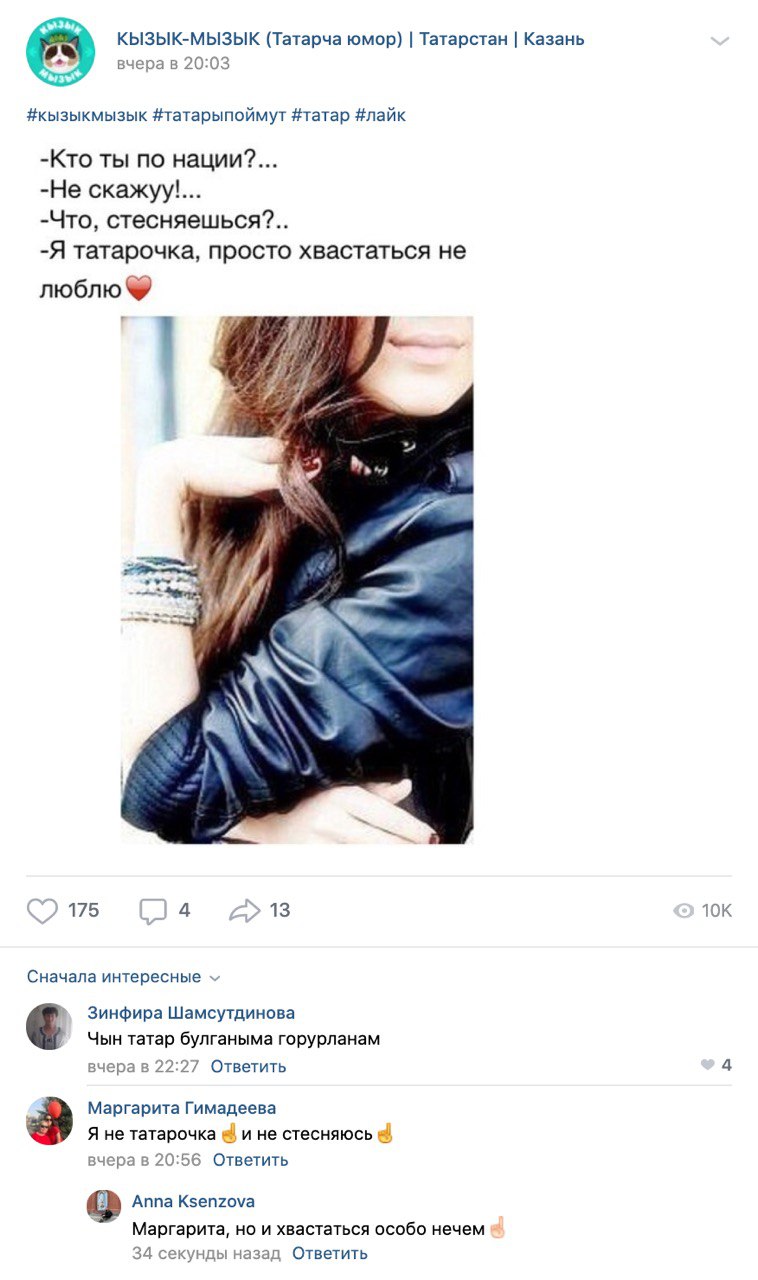Open the girl in leather jacket photo
This screenshot has height=1280, width=758.
pyautogui.click(x=297, y=580)
